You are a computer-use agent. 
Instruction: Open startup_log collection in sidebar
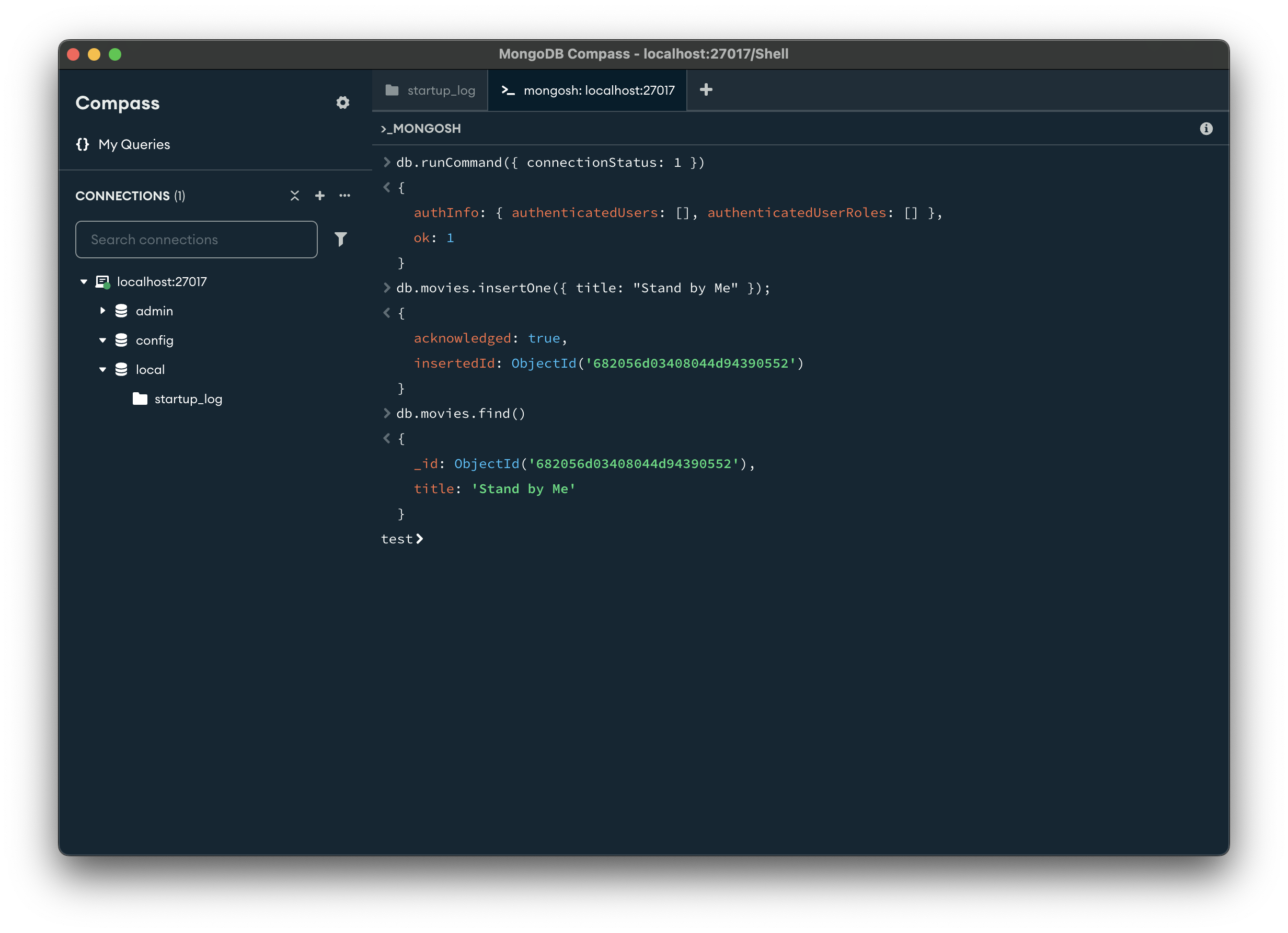[x=188, y=399]
